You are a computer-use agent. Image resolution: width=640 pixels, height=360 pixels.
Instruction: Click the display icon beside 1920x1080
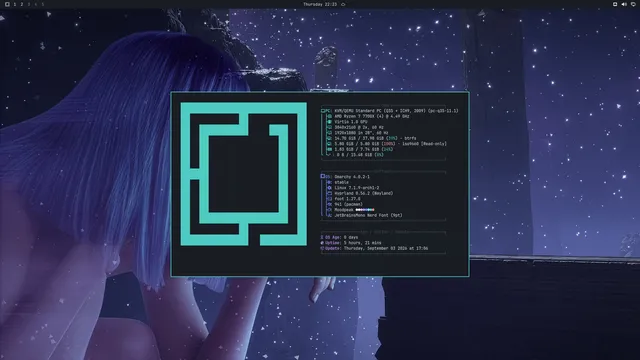pyautogui.click(x=329, y=133)
